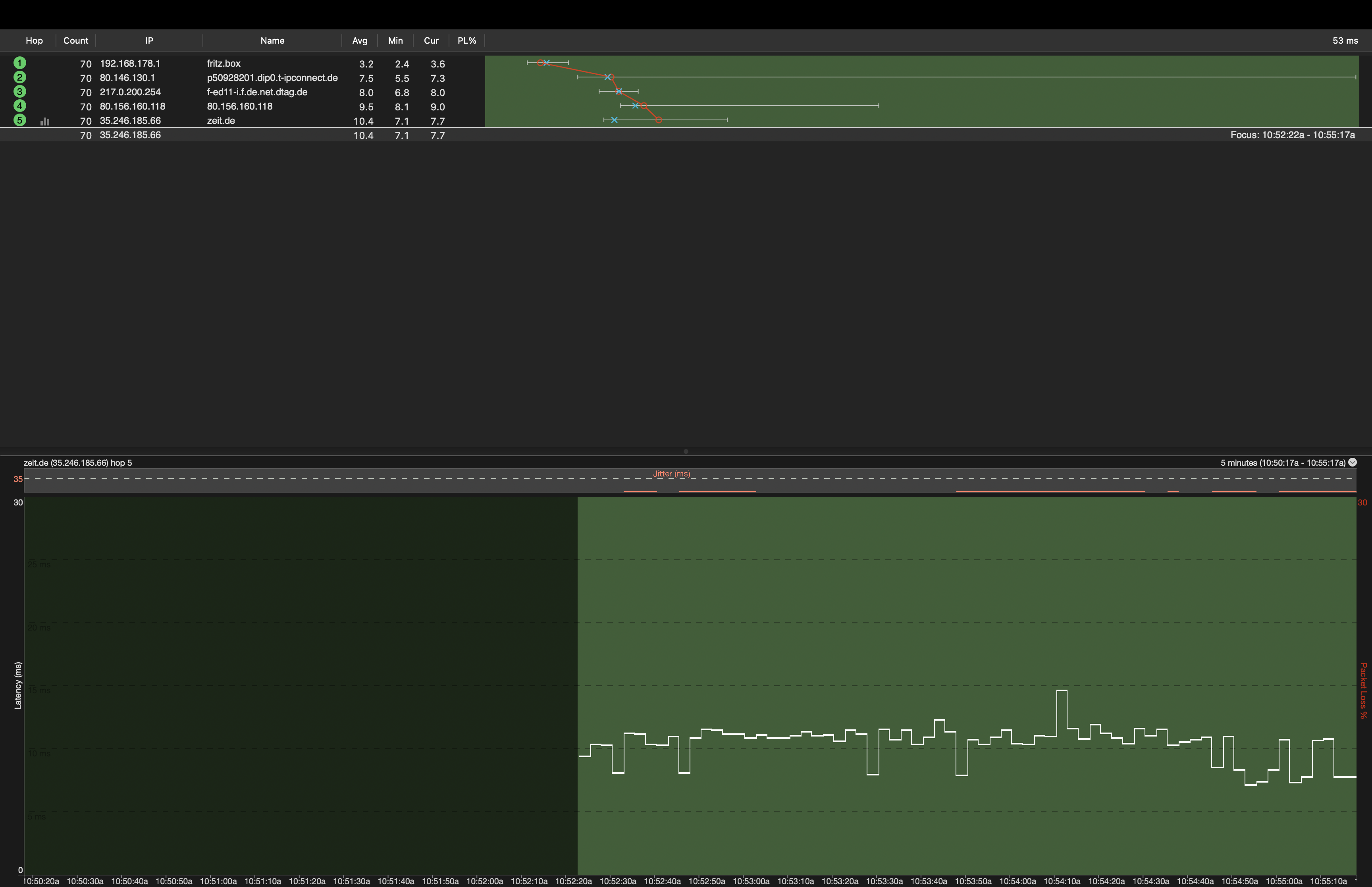Screen dimensions: 1372x887
Task: Click red circle marker on zeit.de latency graph
Action: 658,120
